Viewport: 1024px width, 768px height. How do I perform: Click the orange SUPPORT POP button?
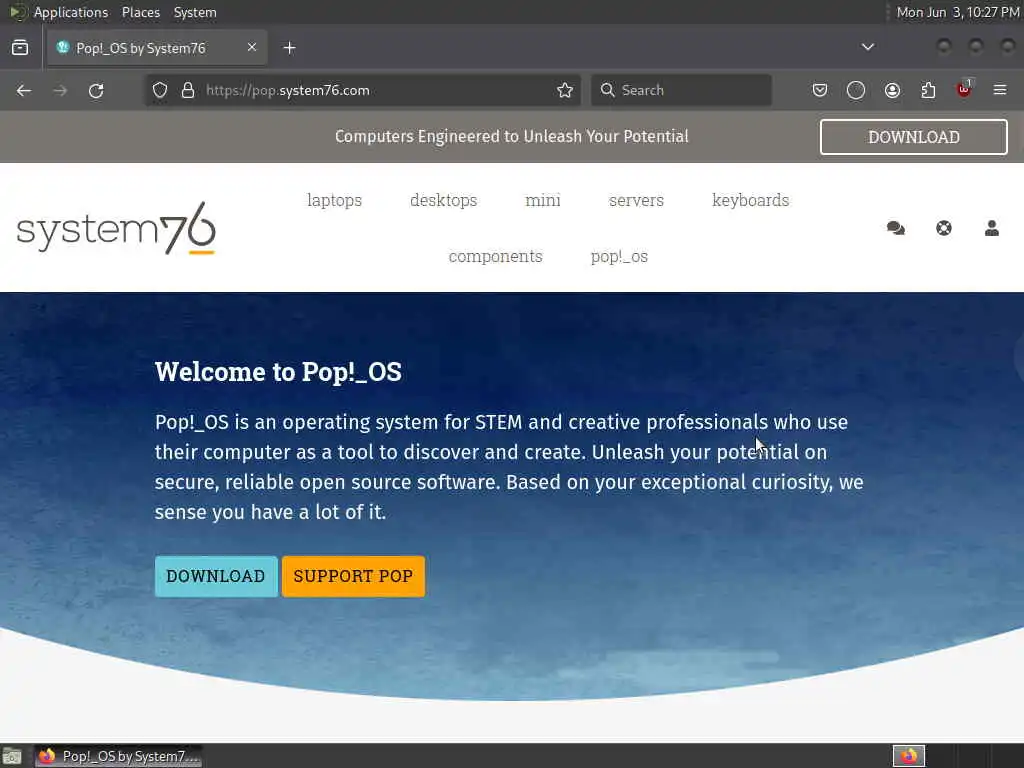(x=353, y=576)
